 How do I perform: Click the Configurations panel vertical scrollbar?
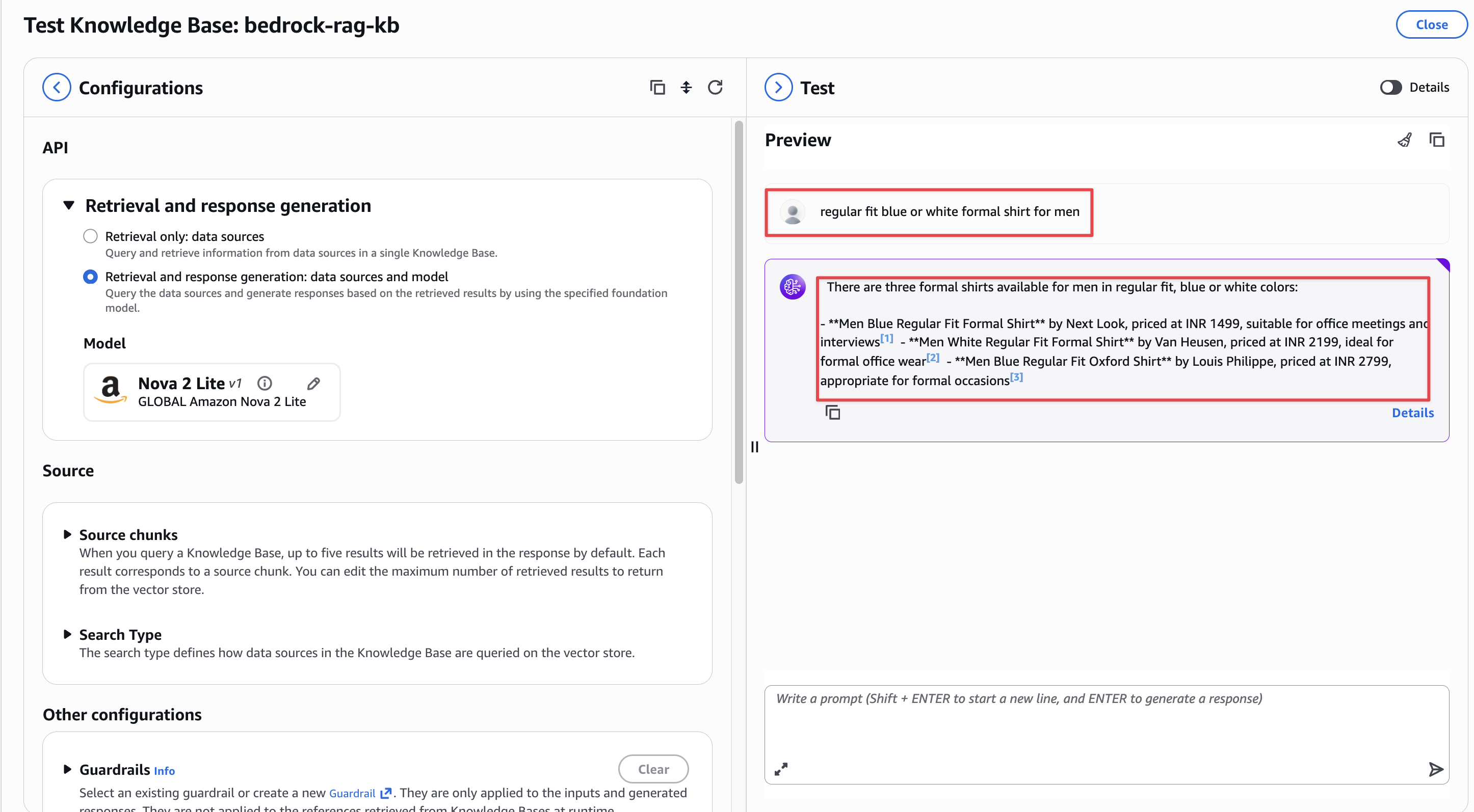(739, 302)
